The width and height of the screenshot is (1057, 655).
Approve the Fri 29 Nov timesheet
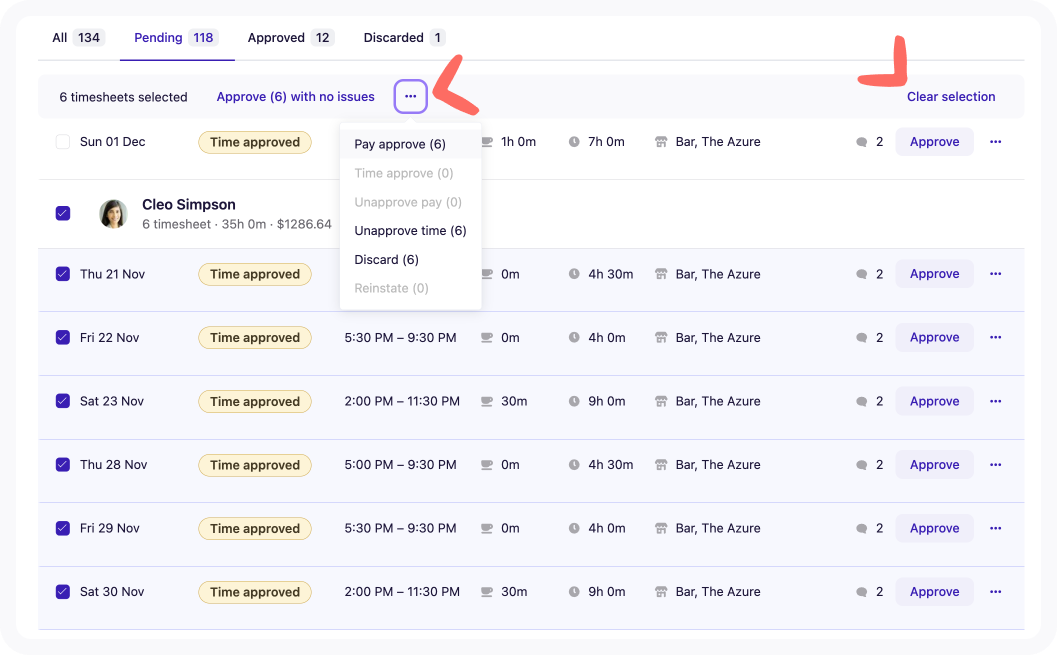934,528
